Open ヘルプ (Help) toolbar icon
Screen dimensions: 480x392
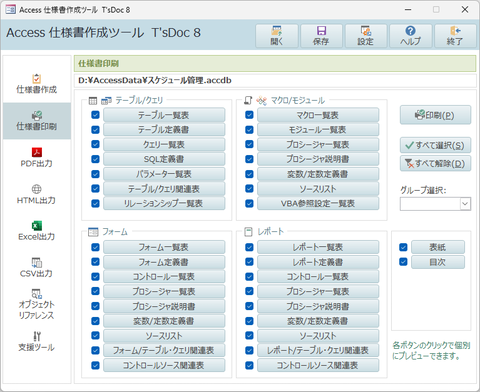point(411,36)
